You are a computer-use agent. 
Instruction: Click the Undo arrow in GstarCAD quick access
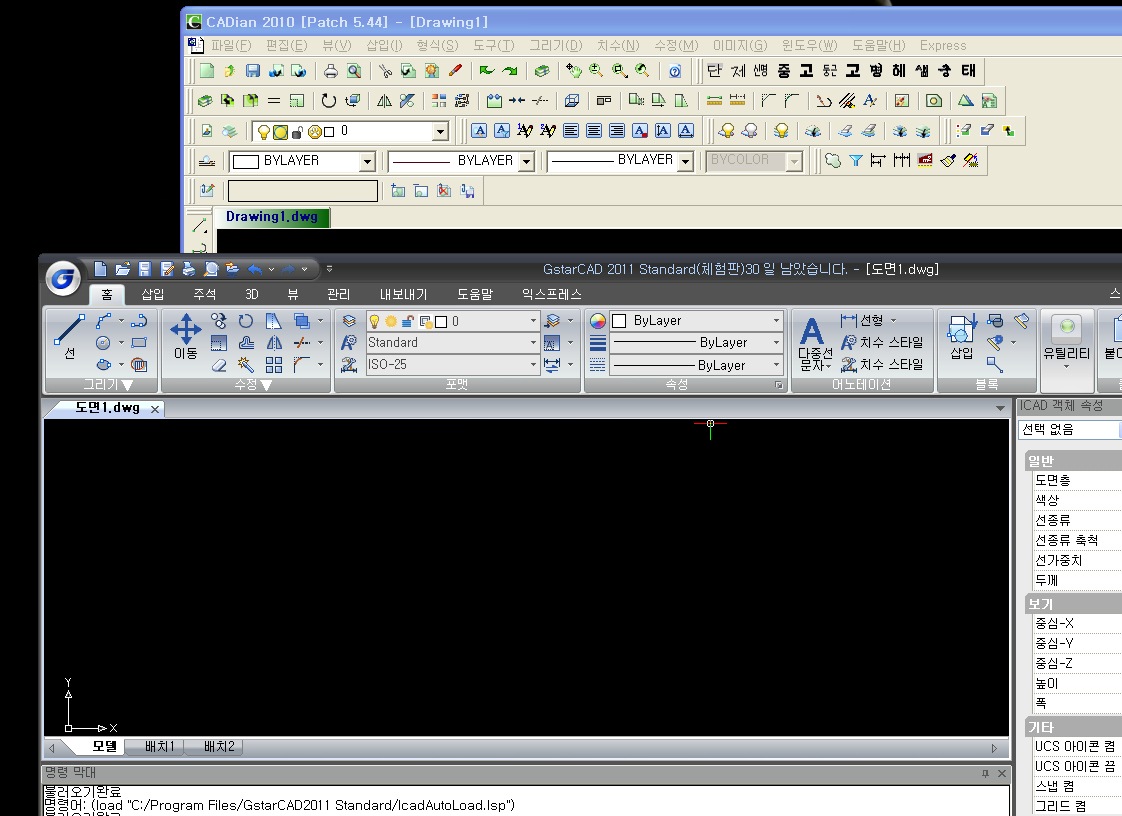coord(255,269)
